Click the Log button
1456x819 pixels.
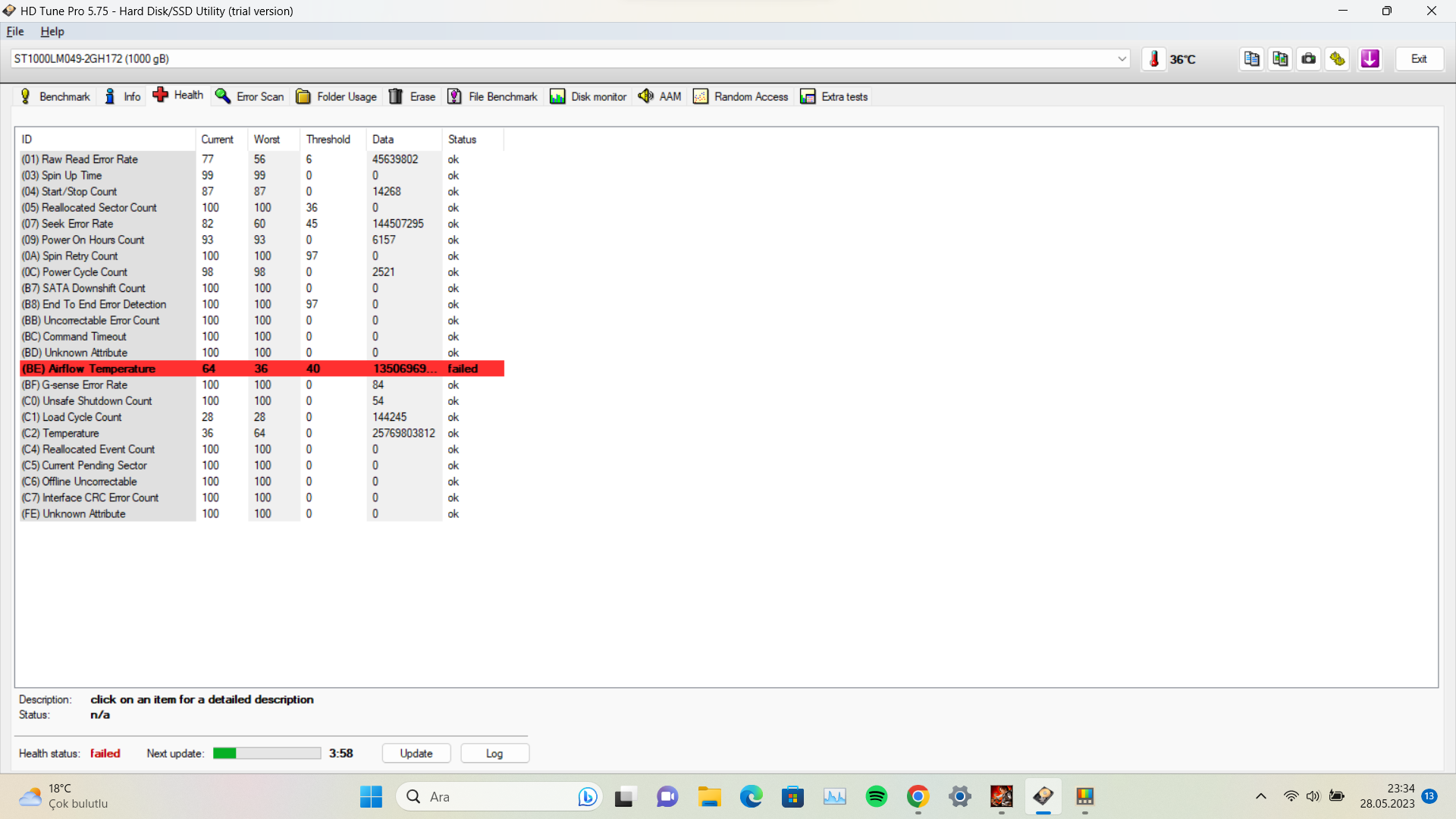pyautogui.click(x=494, y=753)
